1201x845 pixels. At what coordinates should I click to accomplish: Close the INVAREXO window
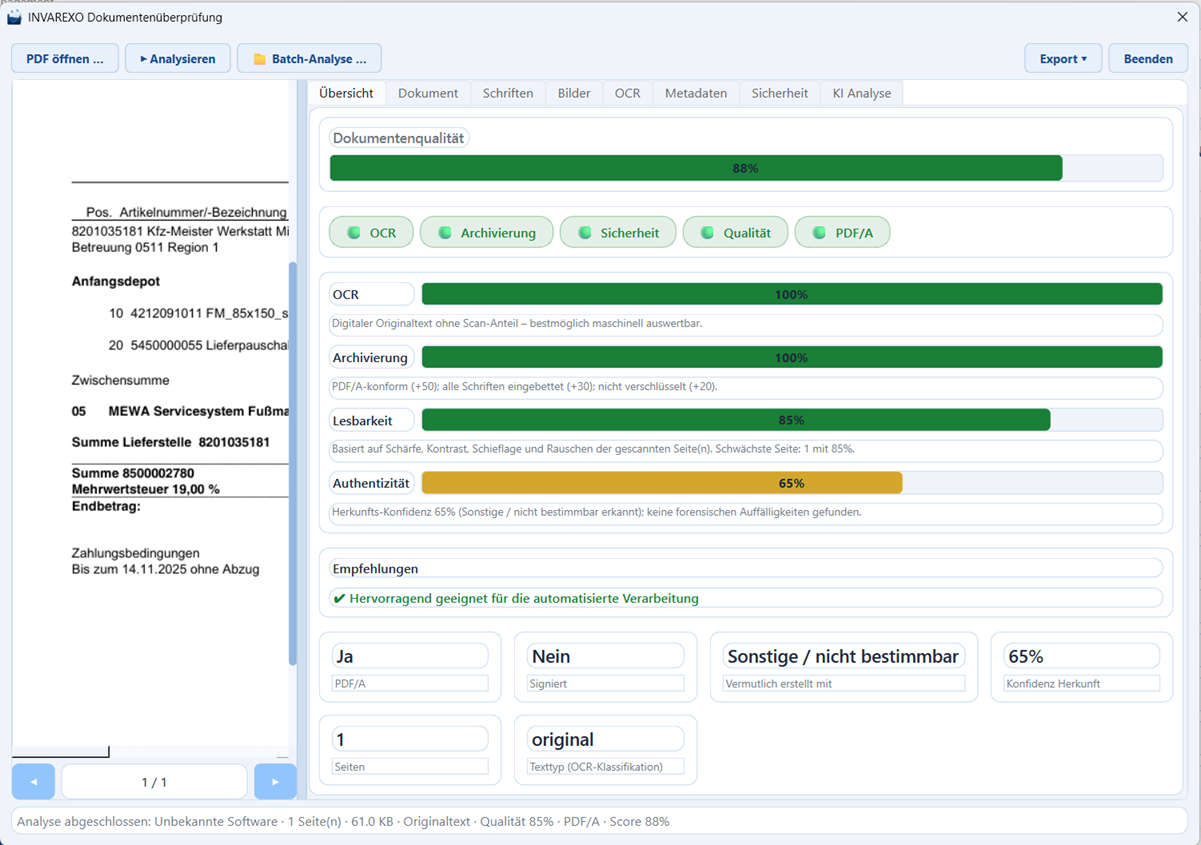point(1182,17)
